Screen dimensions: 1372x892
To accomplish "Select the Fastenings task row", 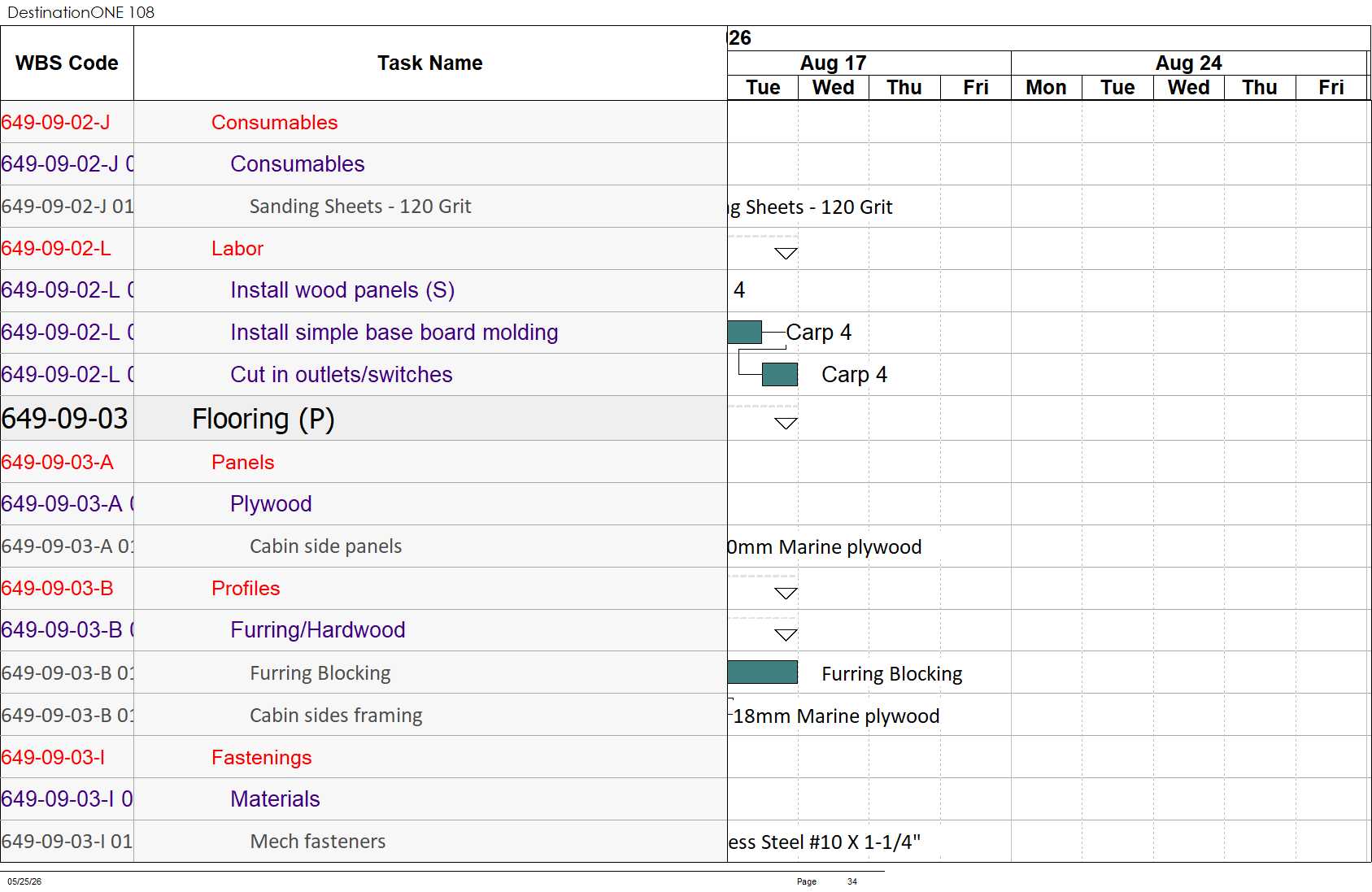I will pos(364,757).
